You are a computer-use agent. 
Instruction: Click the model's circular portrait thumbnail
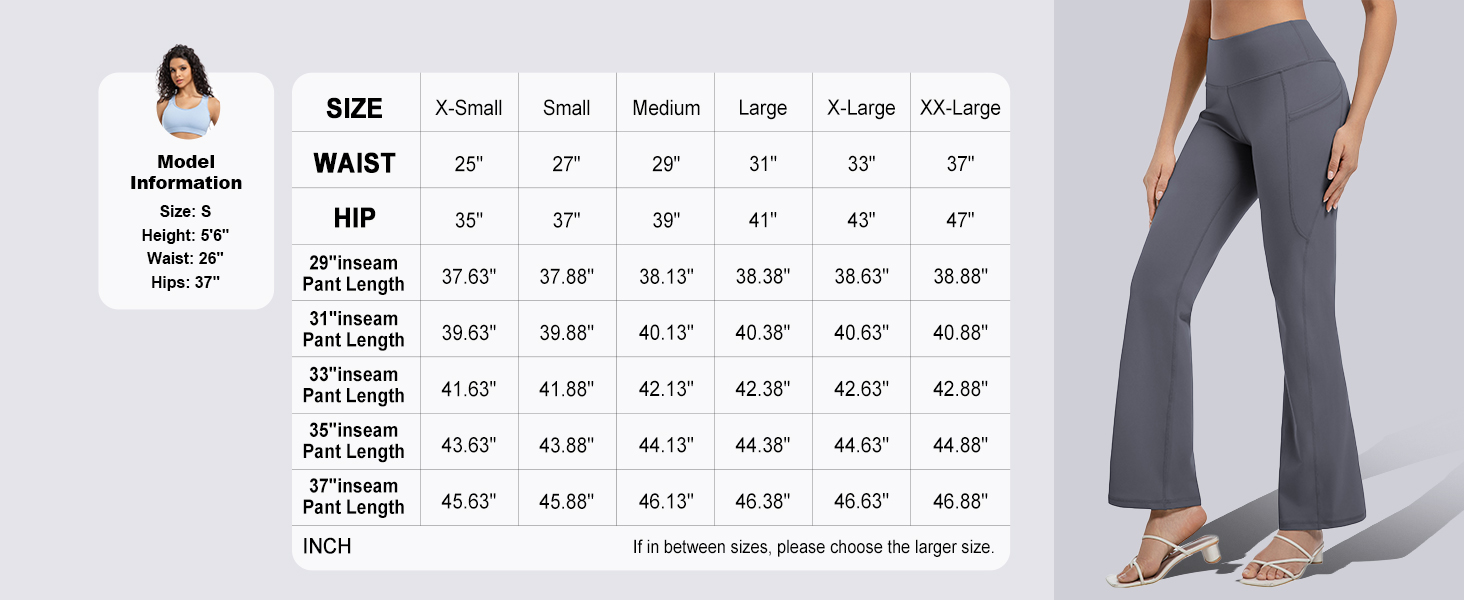[x=187, y=92]
